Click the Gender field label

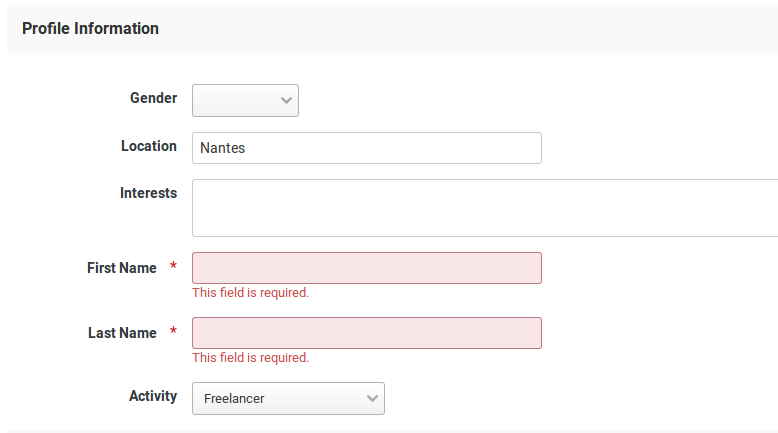pos(153,98)
